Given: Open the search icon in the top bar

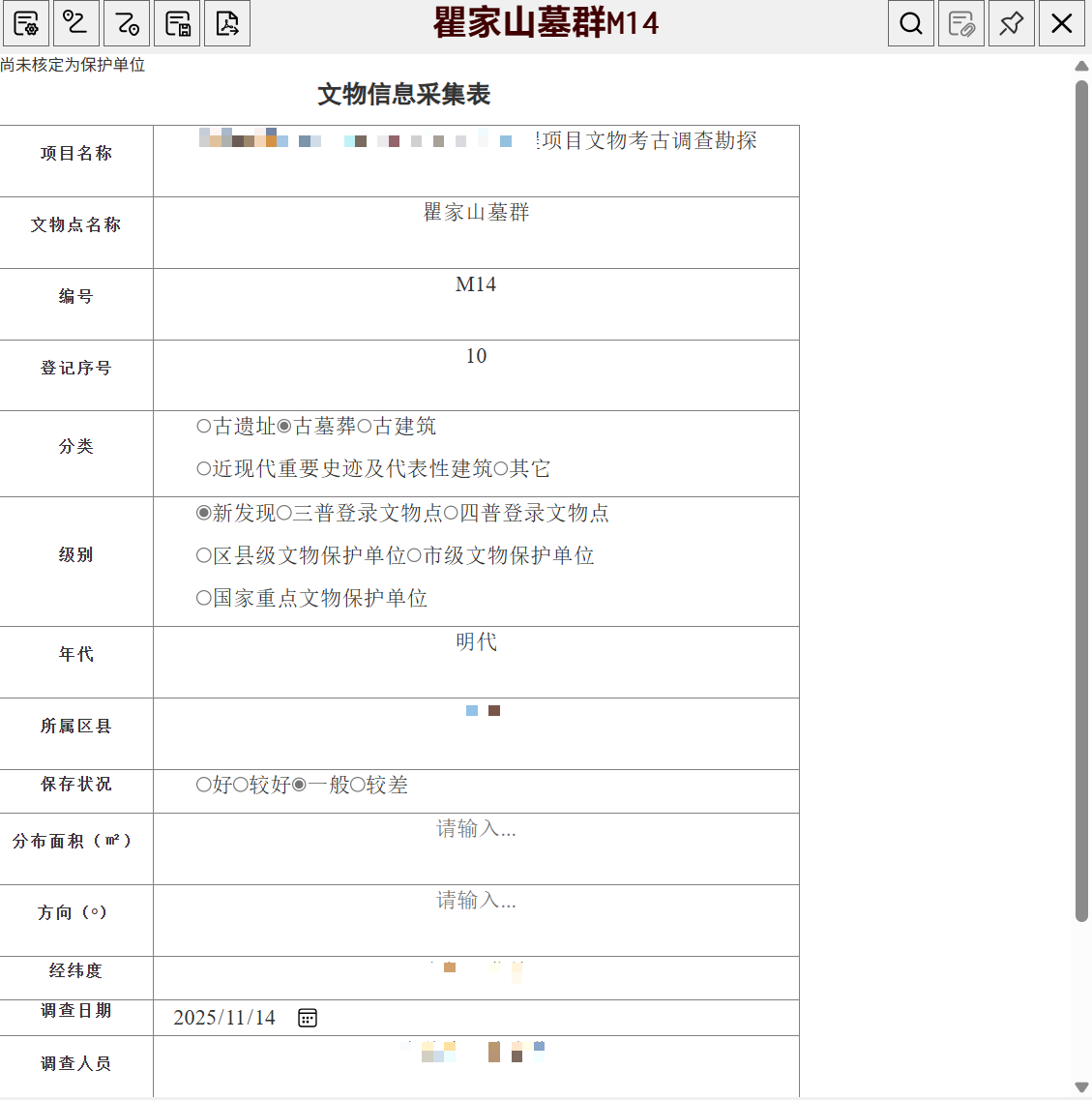Looking at the screenshot, I should [x=910, y=23].
